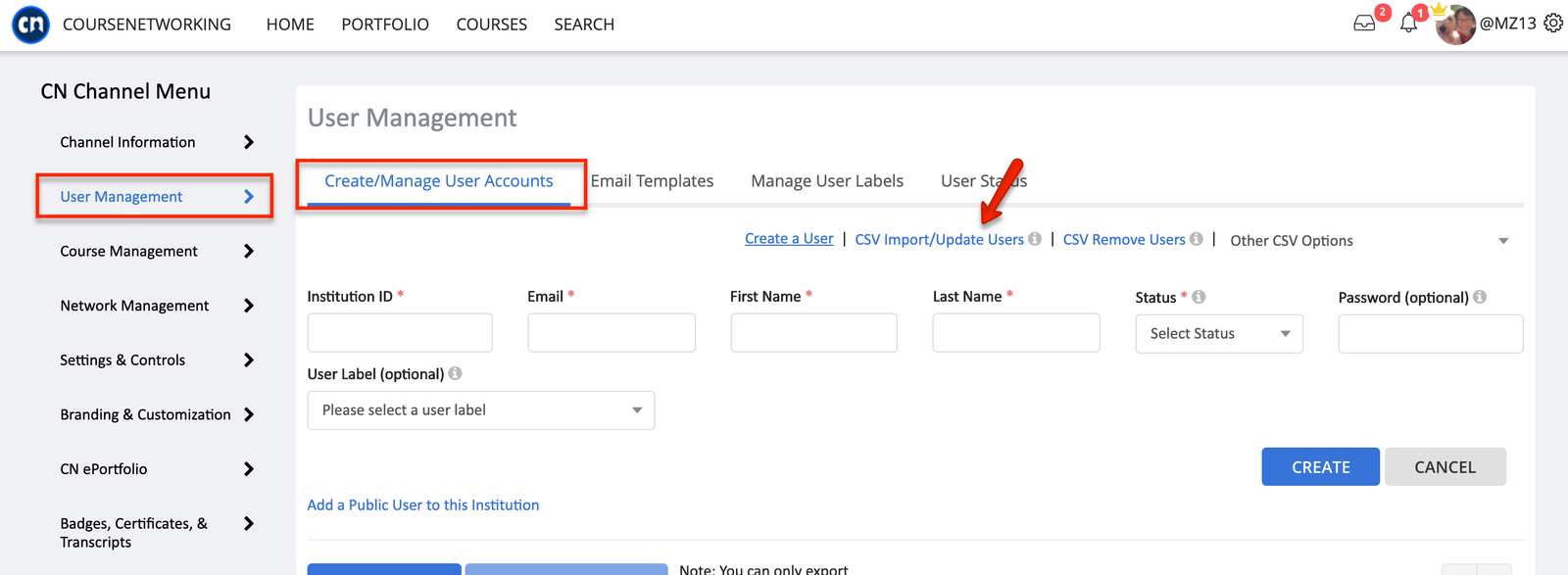Open COURSES in top navigation
The image size is (1568, 575).
pyautogui.click(x=492, y=24)
